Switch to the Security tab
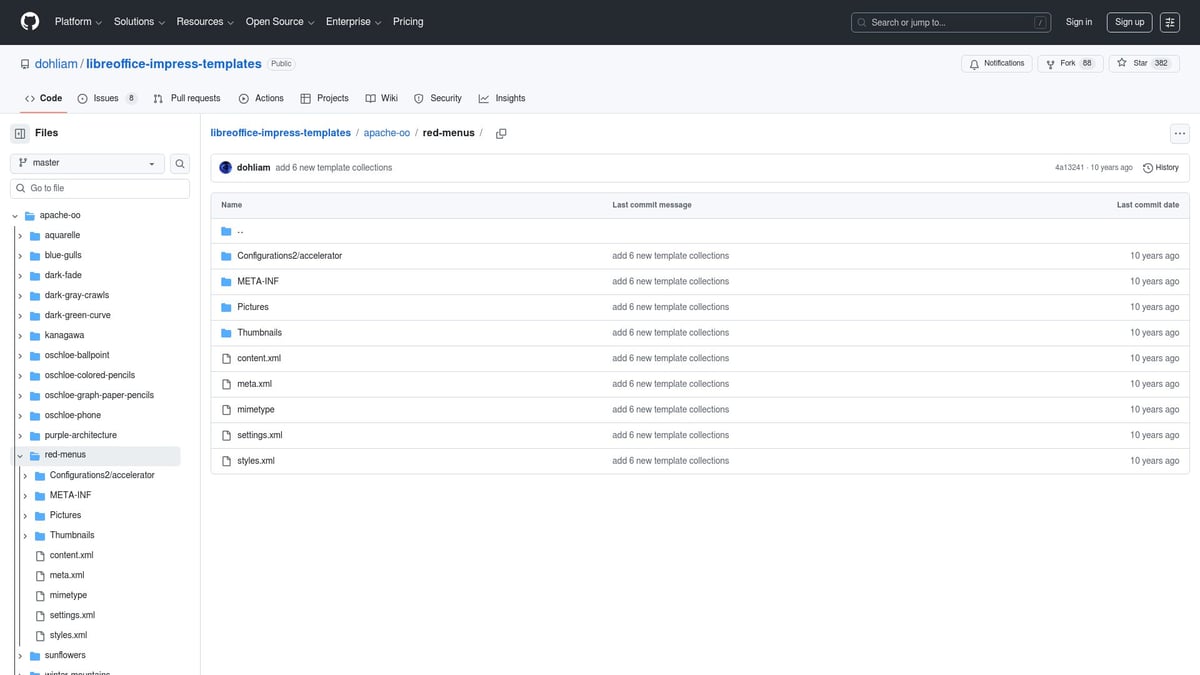The width and height of the screenshot is (1200, 675). (438, 98)
